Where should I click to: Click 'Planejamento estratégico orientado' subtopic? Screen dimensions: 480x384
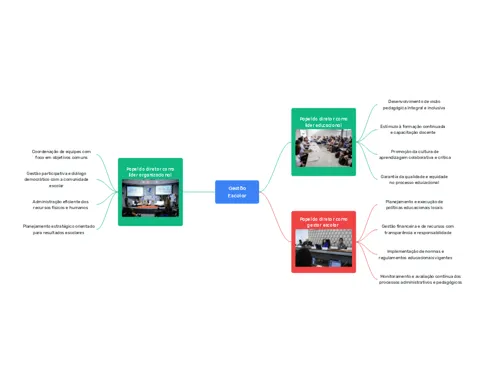click(59, 229)
